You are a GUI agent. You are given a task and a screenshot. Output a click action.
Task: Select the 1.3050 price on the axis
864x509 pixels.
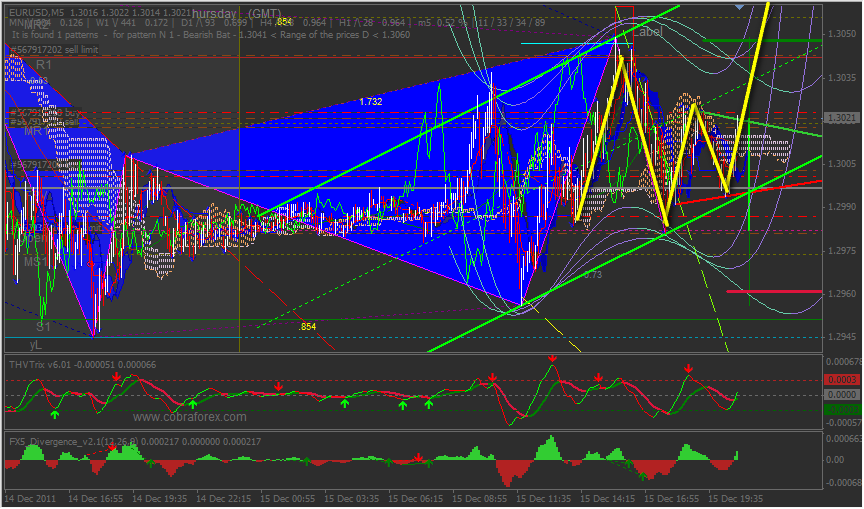(841, 34)
